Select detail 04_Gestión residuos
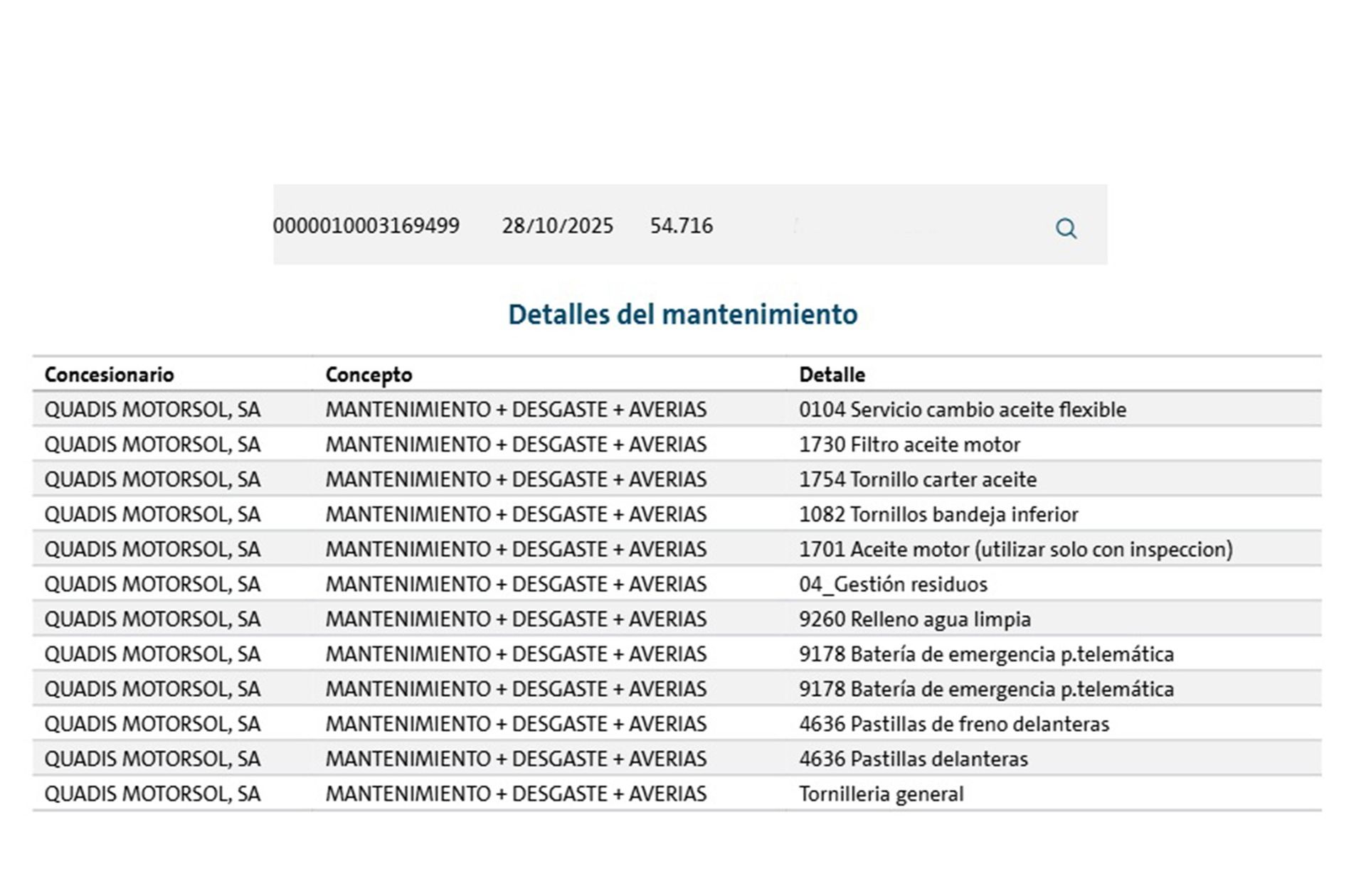Viewport: 1366px width, 896px height. click(893, 585)
